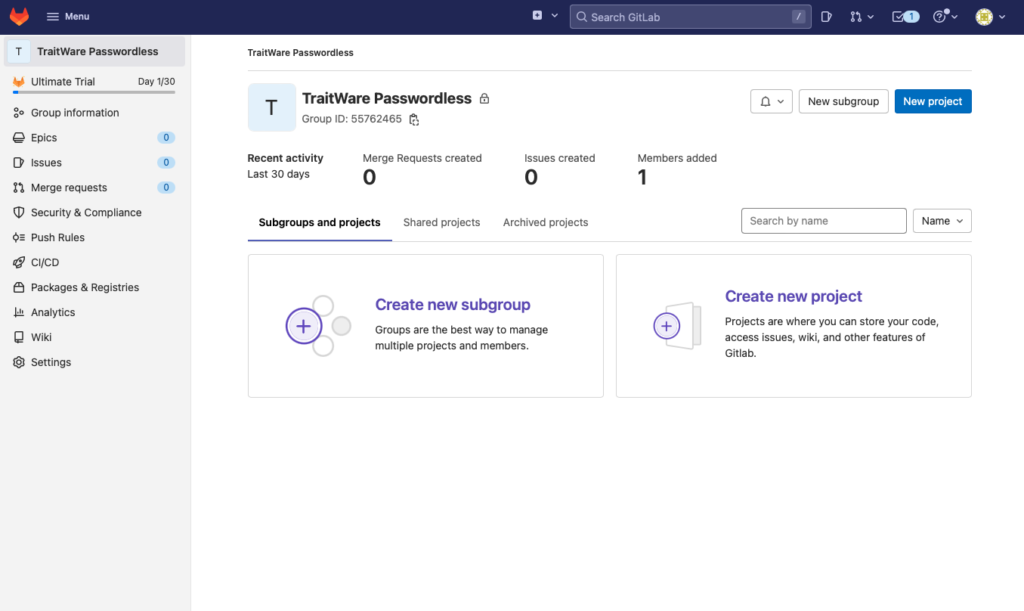The width and height of the screenshot is (1024, 611).
Task: Switch to the Archived projects tab
Action: [x=545, y=223]
